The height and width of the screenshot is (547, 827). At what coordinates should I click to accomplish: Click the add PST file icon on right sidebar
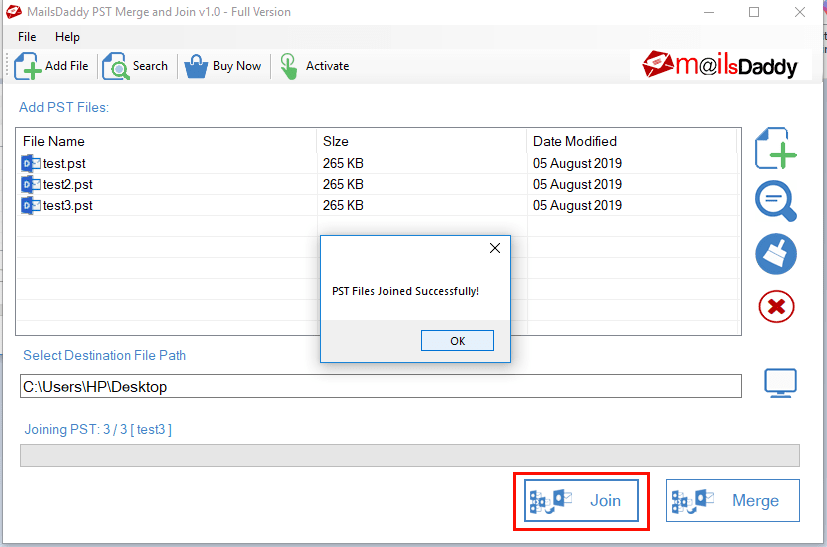pyautogui.click(x=775, y=148)
